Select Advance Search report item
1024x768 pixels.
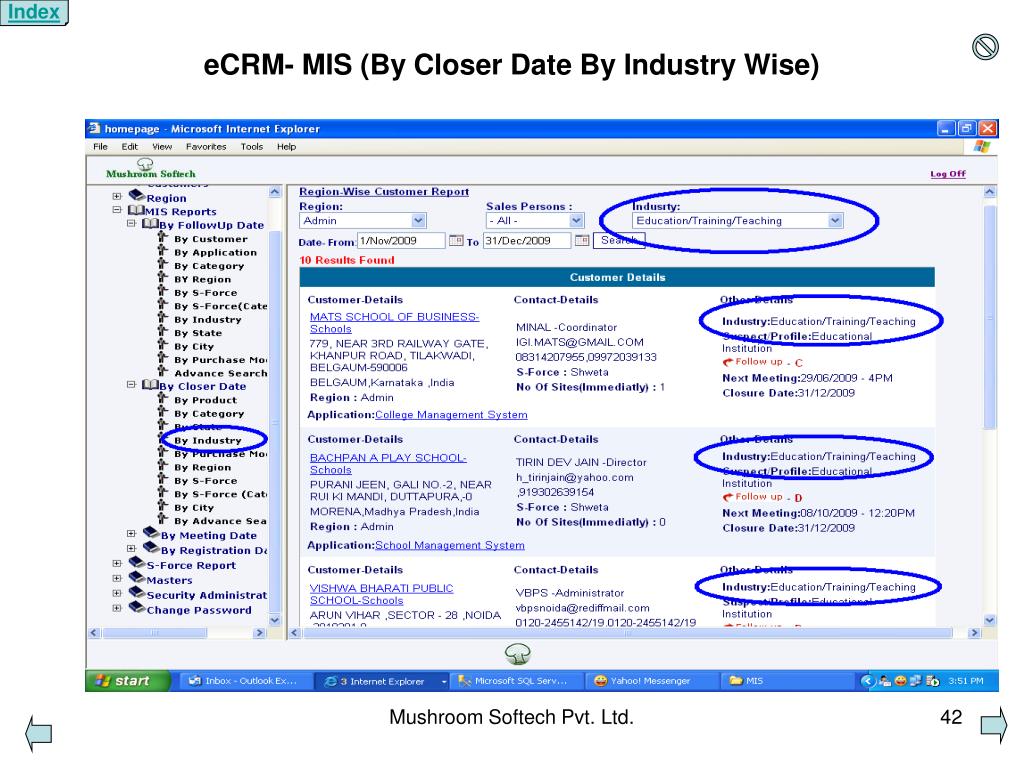pos(221,374)
